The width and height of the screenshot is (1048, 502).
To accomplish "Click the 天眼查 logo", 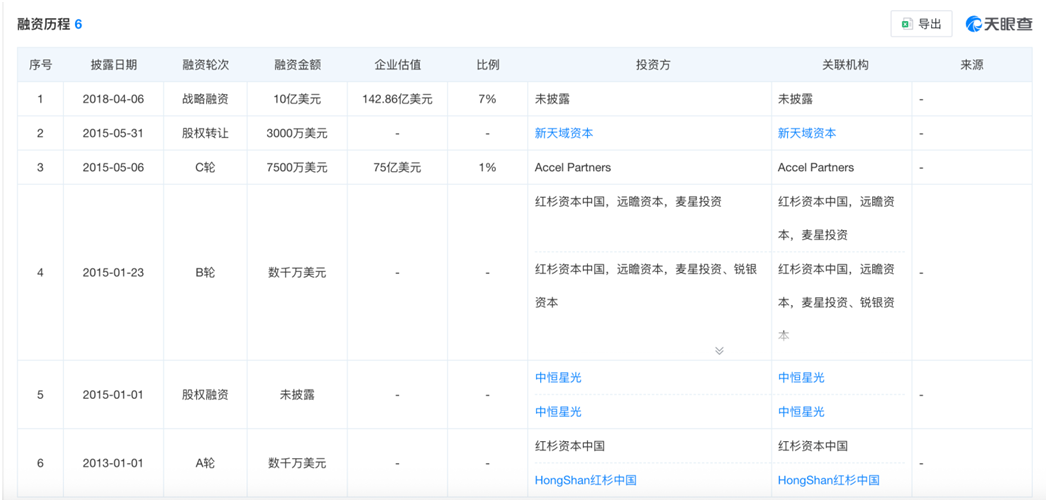I will [x=999, y=24].
